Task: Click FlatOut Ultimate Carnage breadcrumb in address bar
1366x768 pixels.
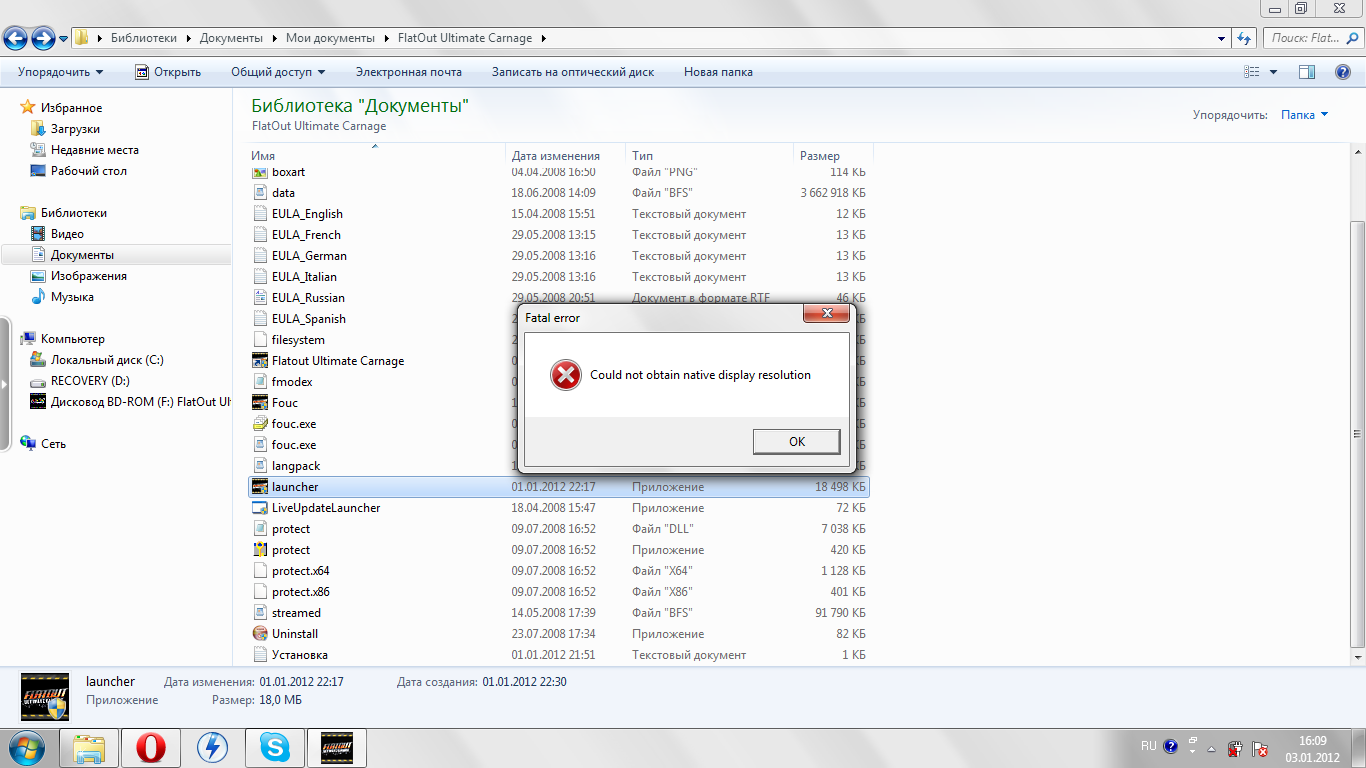Action: [464, 38]
